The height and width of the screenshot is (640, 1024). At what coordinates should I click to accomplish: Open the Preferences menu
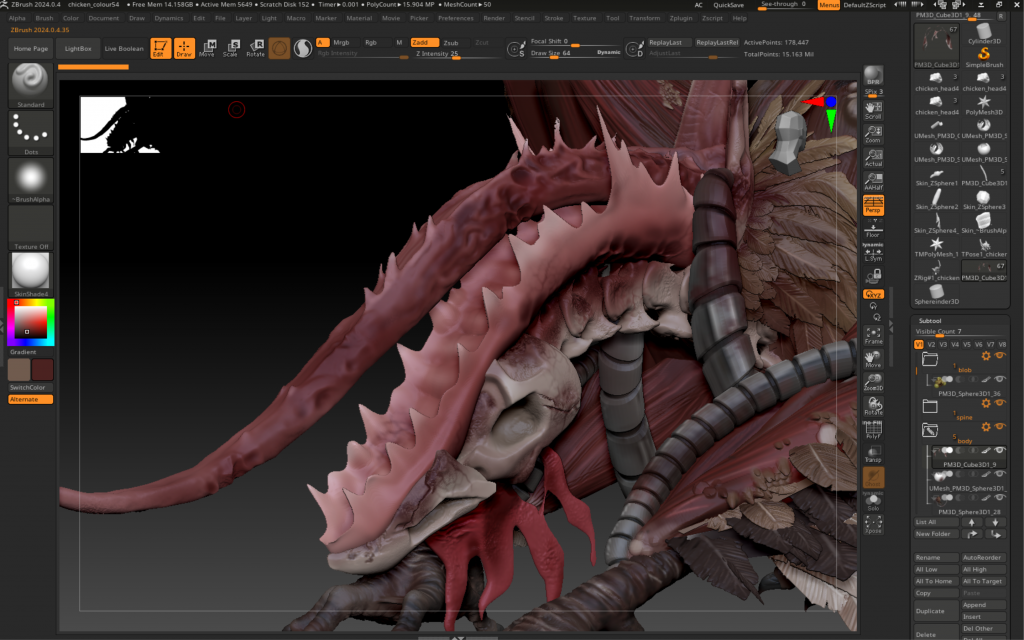[455, 18]
